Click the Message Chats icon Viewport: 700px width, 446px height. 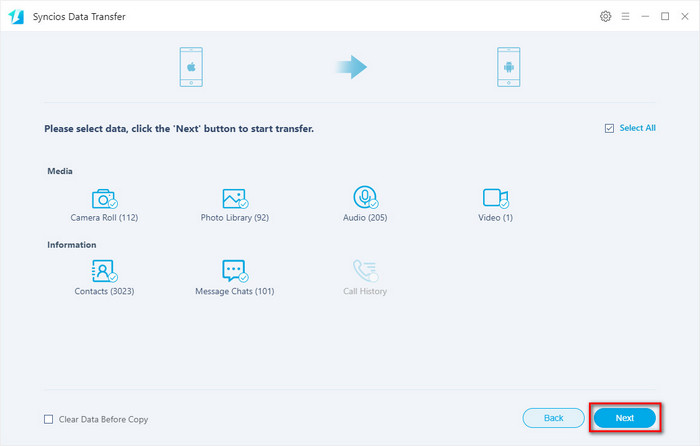click(235, 271)
